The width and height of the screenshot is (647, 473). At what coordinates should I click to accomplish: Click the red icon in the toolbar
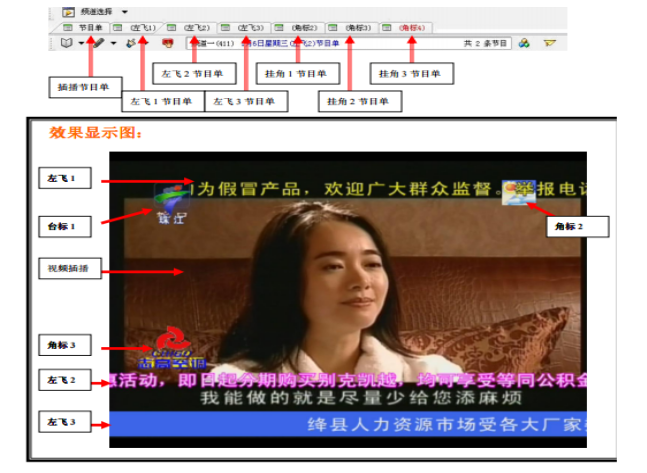pyautogui.click(x=168, y=43)
